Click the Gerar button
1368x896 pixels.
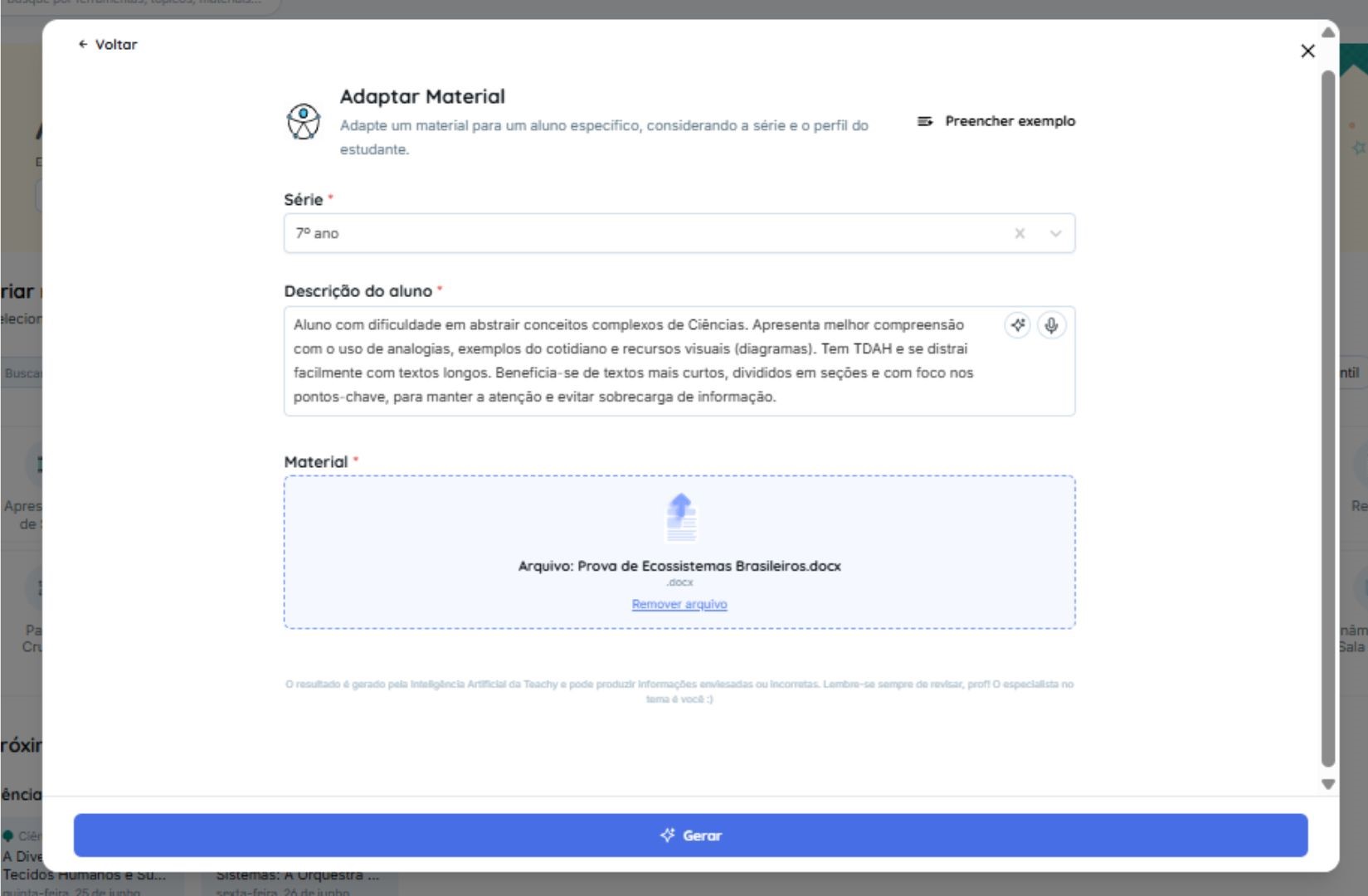click(x=690, y=835)
